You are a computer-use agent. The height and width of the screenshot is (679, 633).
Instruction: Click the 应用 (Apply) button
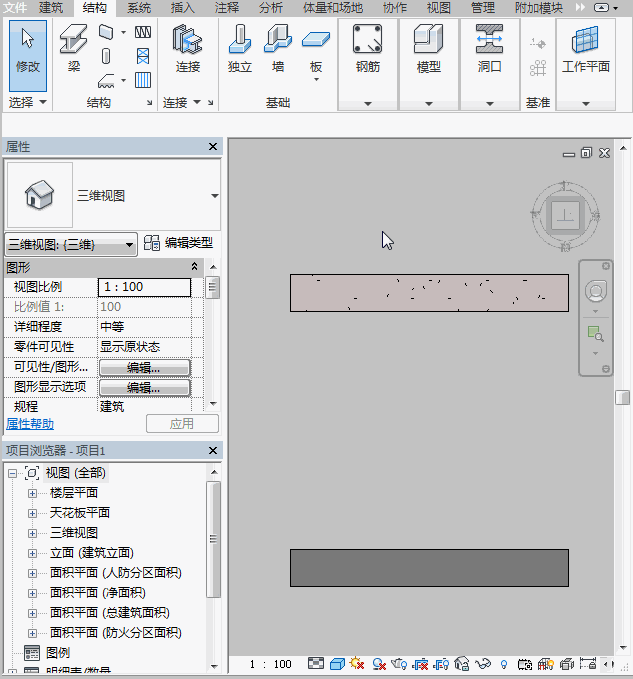[182, 424]
